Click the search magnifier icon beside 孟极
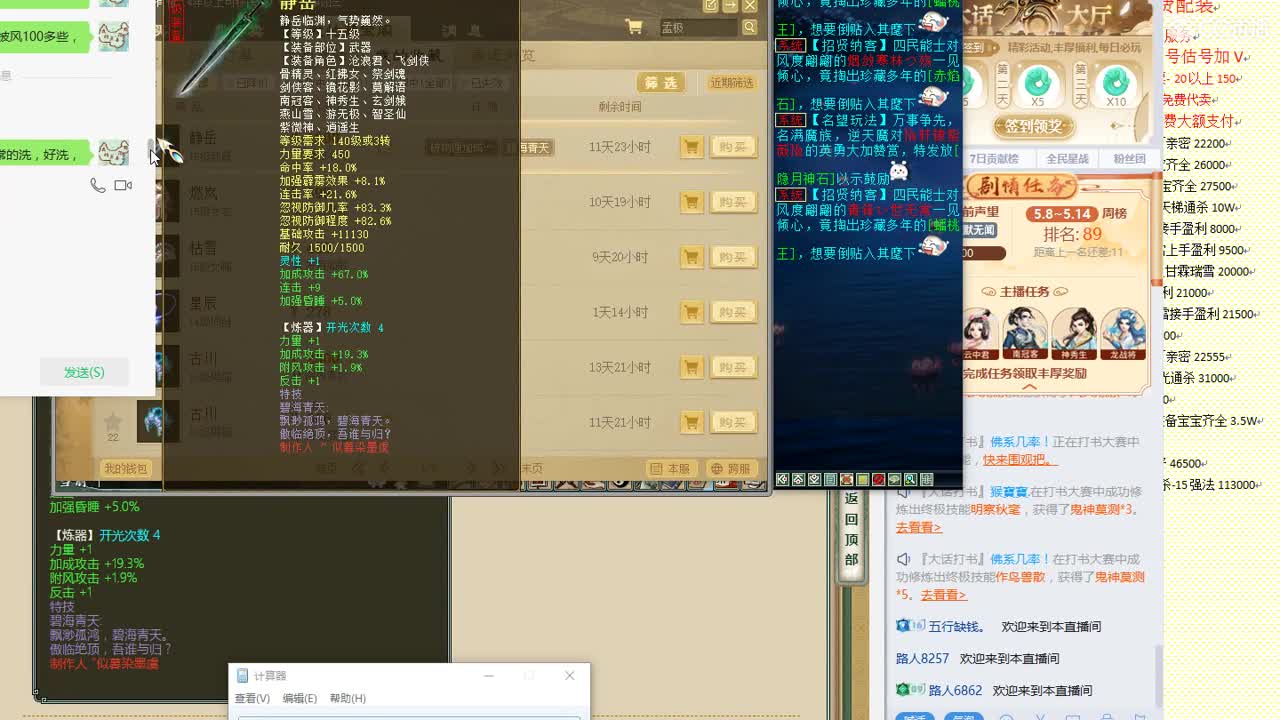This screenshot has width=1280, height=720. 749,27
